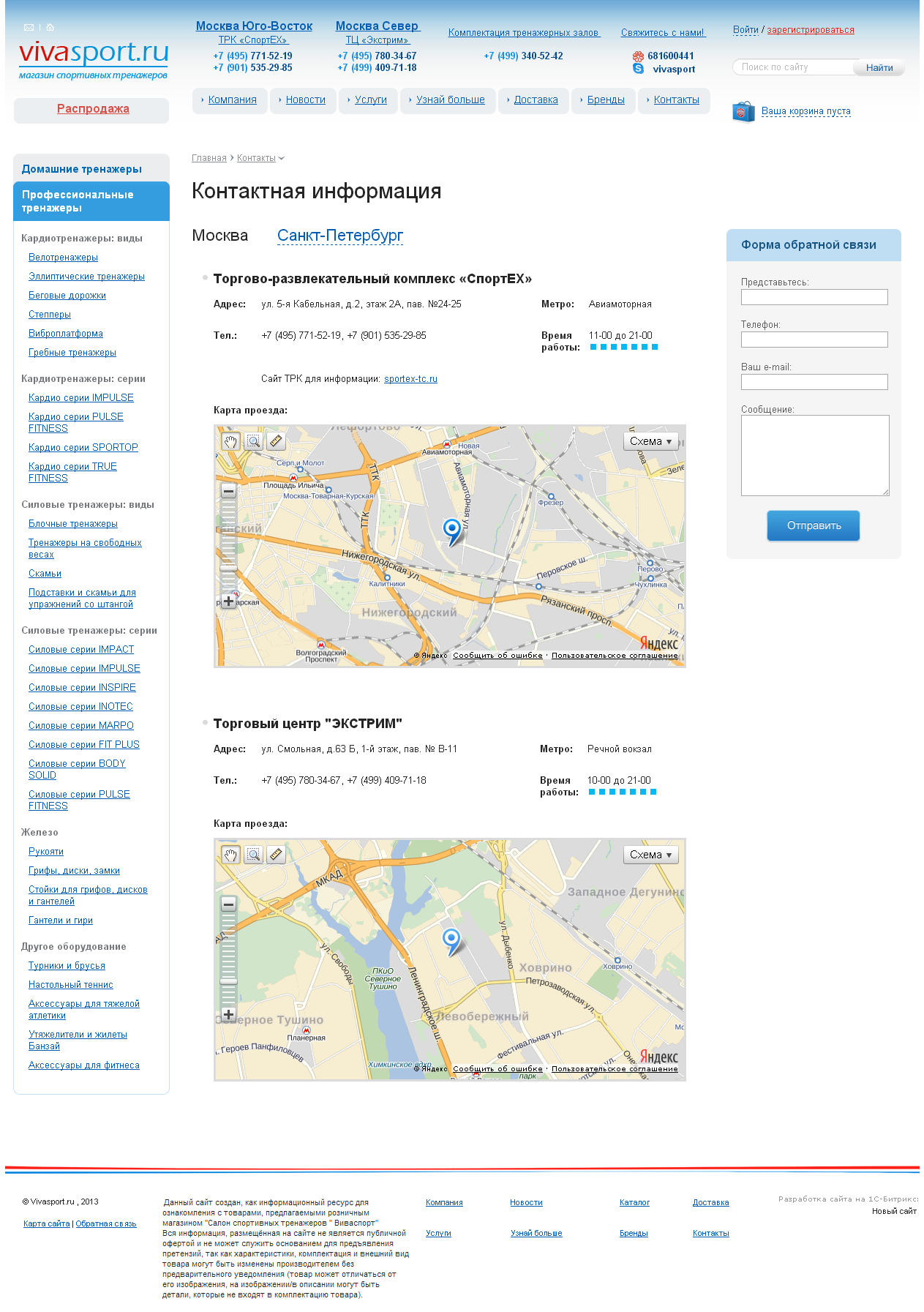Click the home icon in header
This screenshot has height=1312, width=924.
[x=50, y=27]
